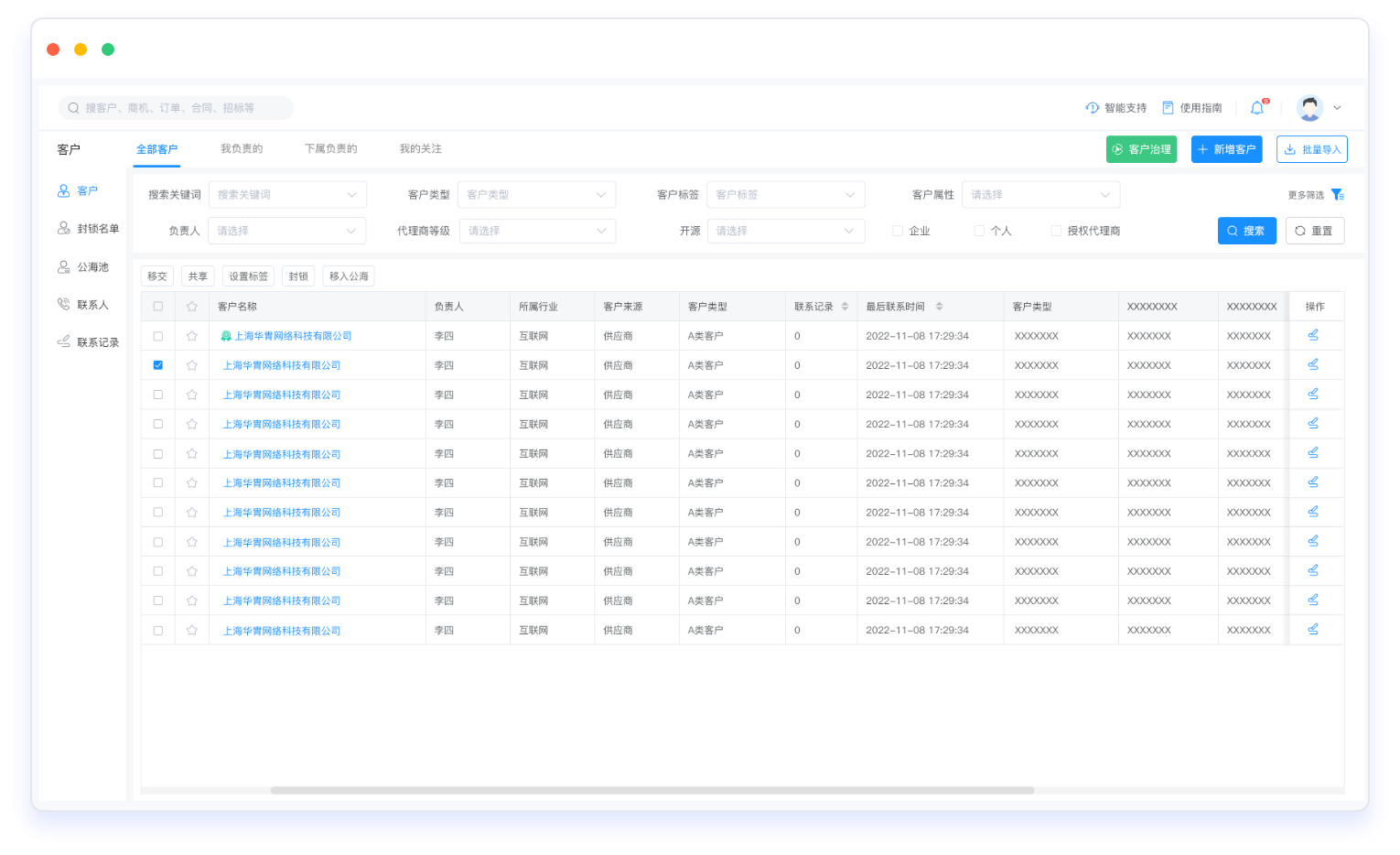Open 公海池 in the sidebar
Image resolution: width=1400 pixels, height=855 pixels.
pos(82,266)
